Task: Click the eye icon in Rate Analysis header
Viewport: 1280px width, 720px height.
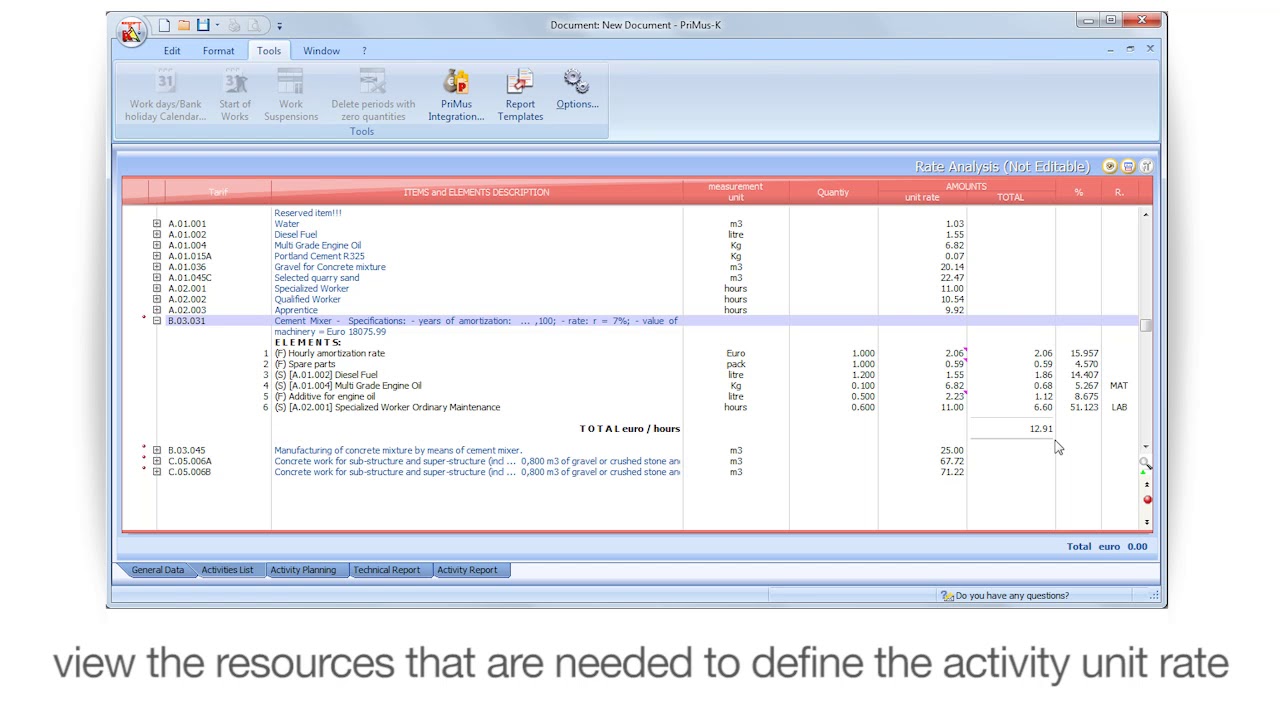Action: 1110,166
